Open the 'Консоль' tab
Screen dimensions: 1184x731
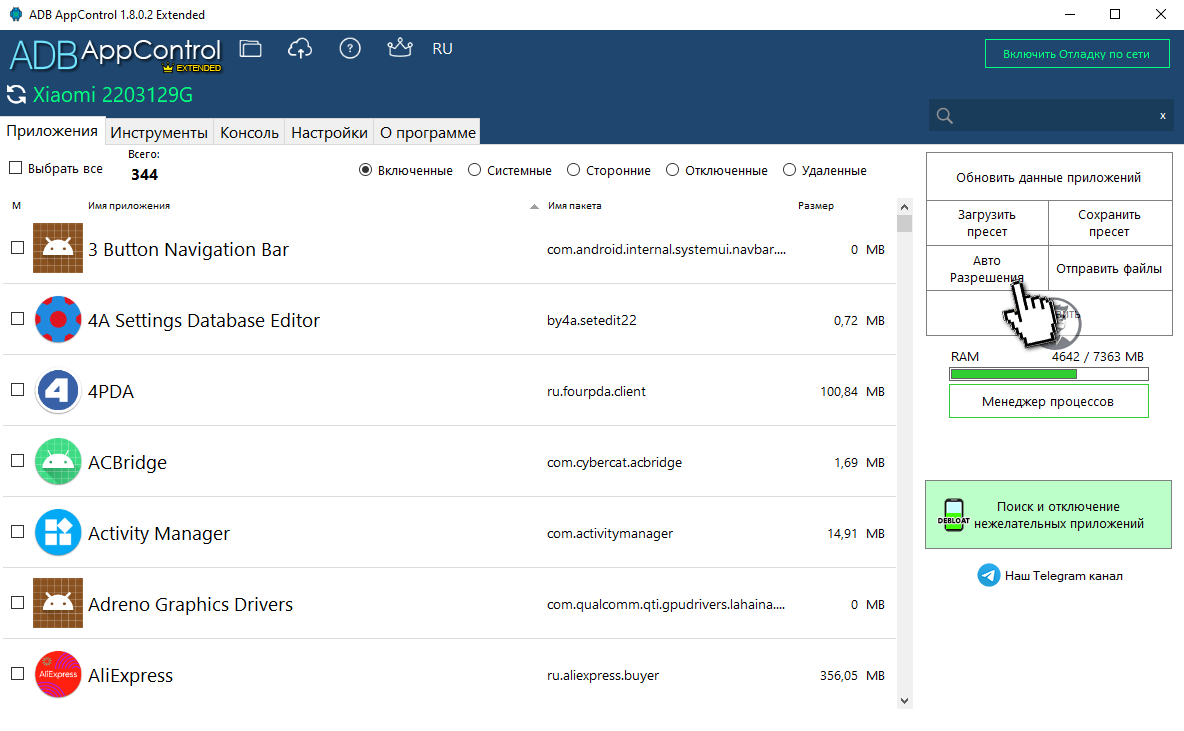(x=249, y=132)
